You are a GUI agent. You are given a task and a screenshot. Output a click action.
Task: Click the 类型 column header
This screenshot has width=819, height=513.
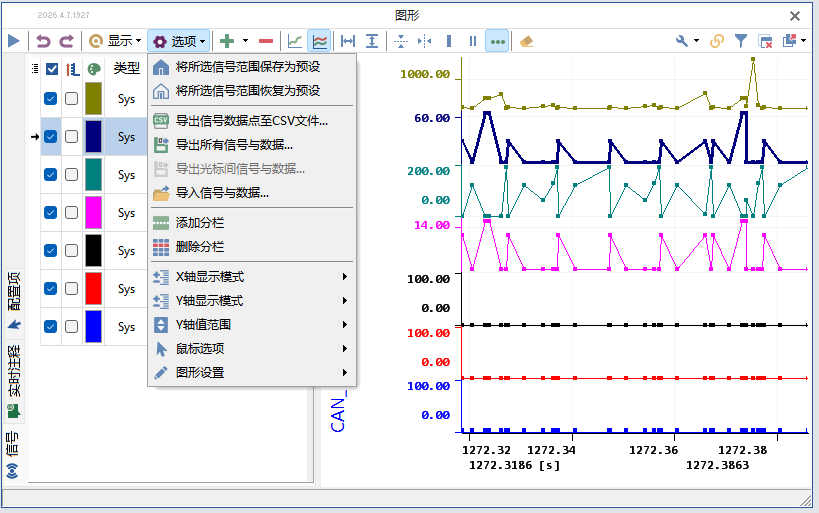coord(127,68)
